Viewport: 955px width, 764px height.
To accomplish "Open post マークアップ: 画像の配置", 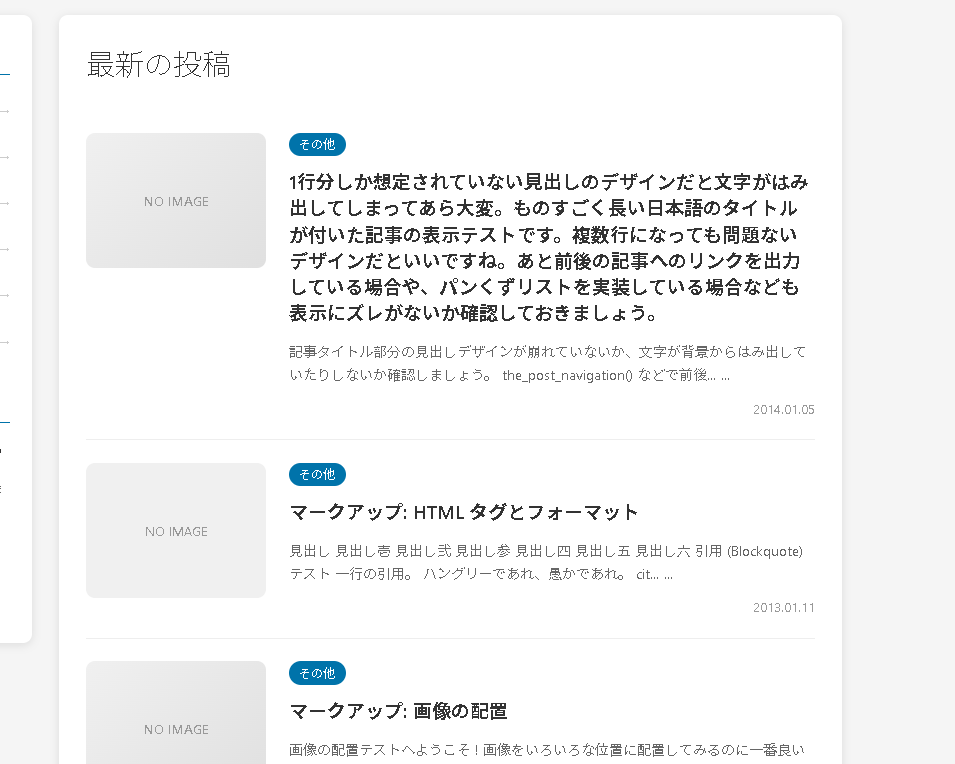I will tap(398, 711).
